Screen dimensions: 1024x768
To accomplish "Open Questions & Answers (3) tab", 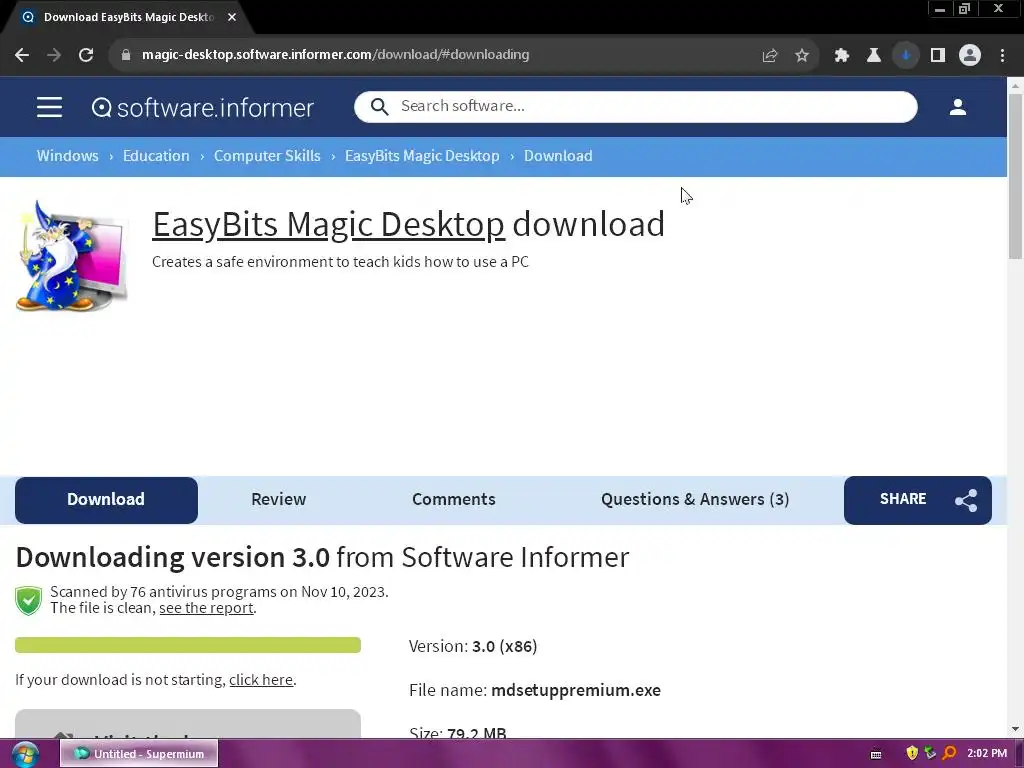I will click(x=695, y=500).
